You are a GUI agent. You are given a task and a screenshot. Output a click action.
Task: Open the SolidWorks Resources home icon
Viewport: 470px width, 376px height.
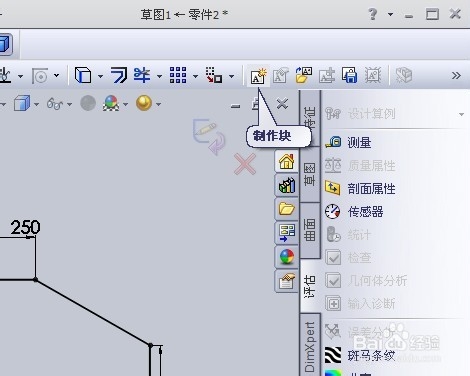tap(286, 161)
